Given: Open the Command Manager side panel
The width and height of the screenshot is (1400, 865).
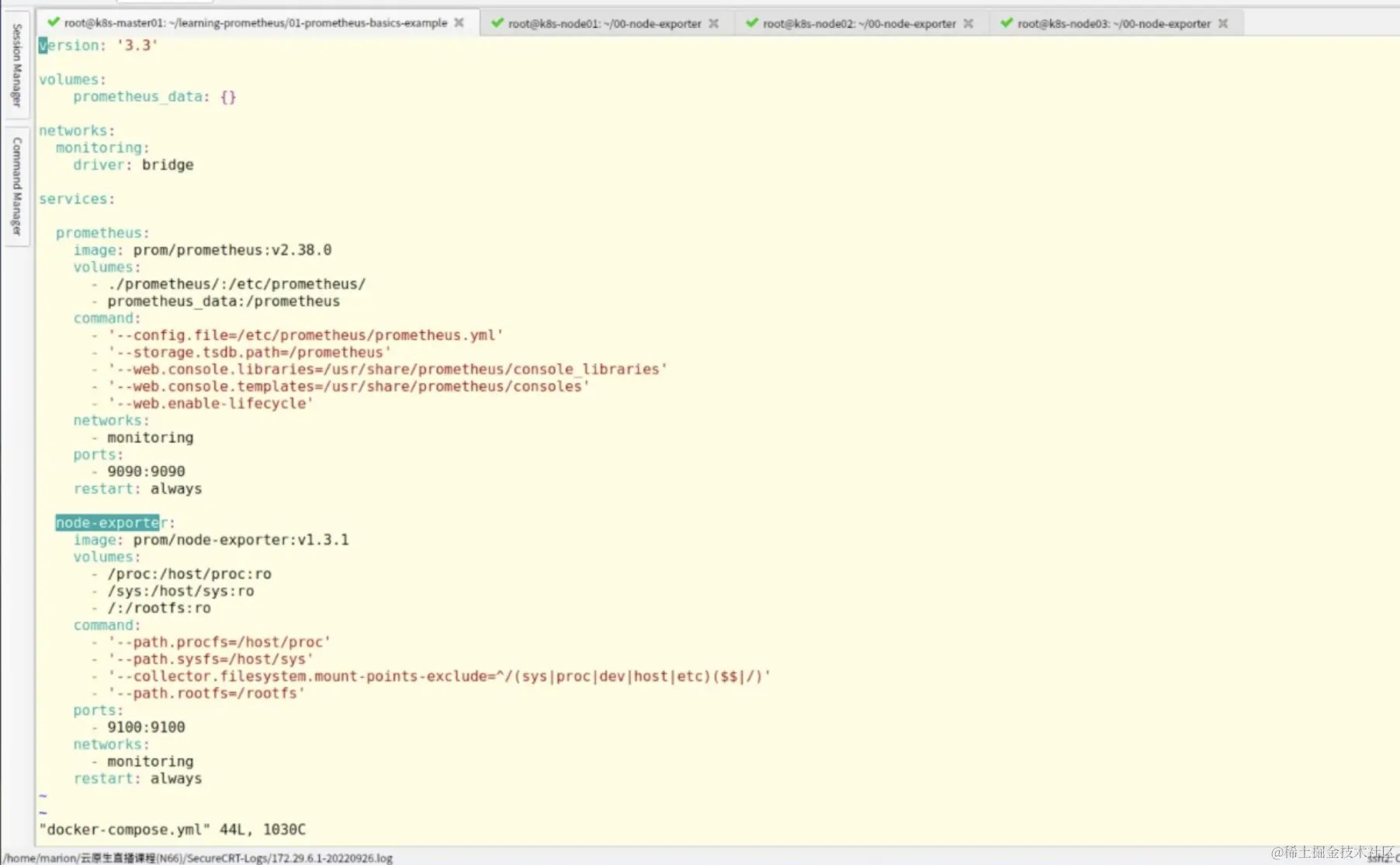Looking at the screenshot, I should tap(16, 186).
